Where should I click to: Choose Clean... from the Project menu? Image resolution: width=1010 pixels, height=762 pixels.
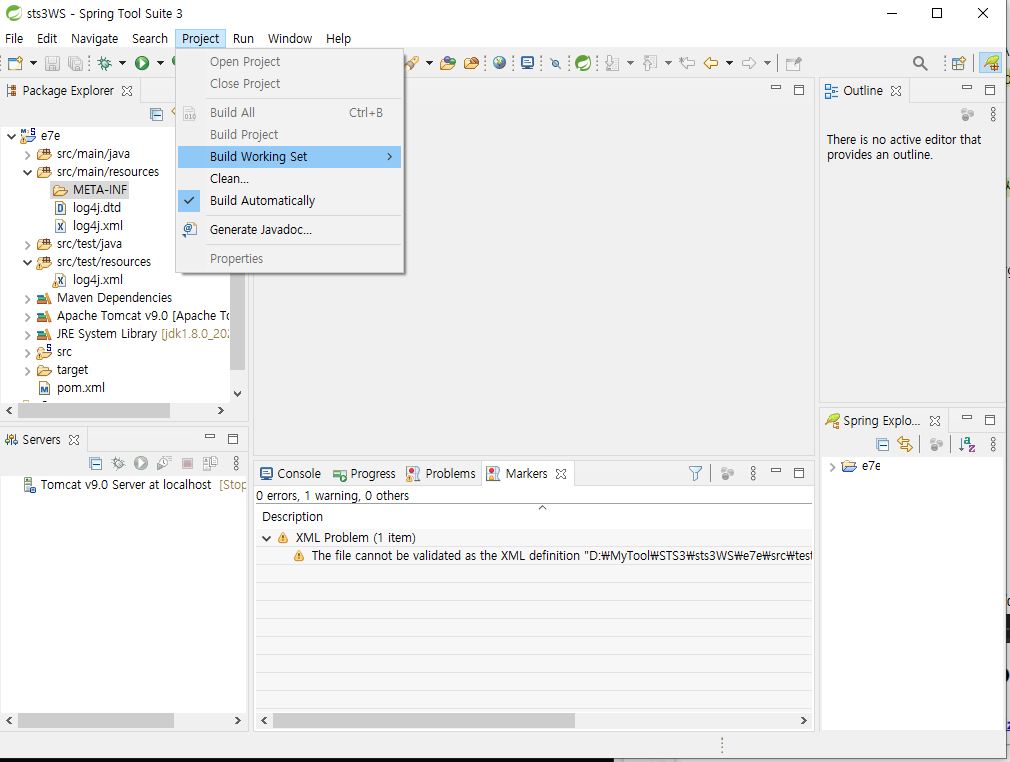(x=289, y=178)
